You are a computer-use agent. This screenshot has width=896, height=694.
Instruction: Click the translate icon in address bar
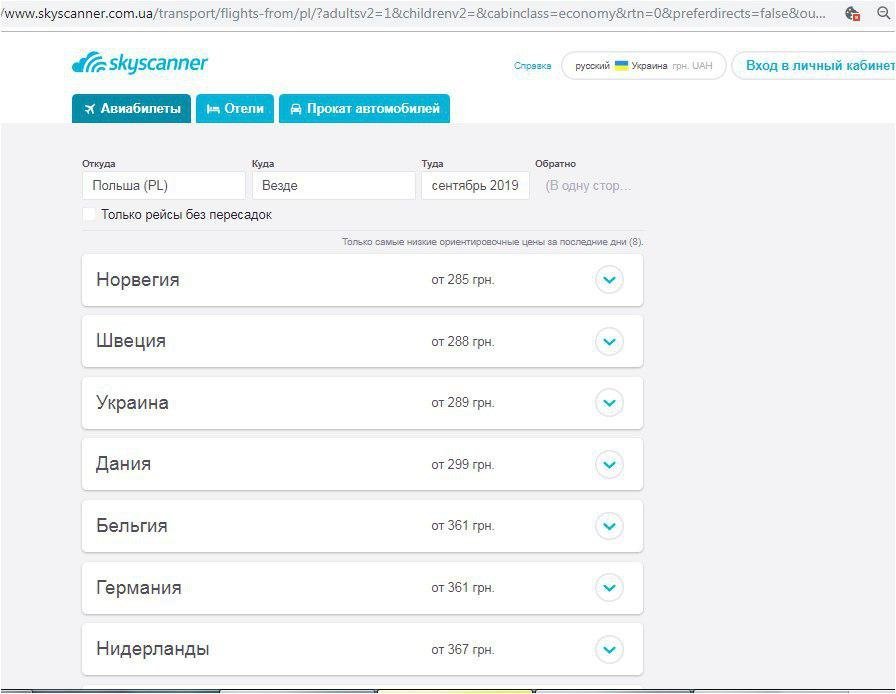coord(852,14)
